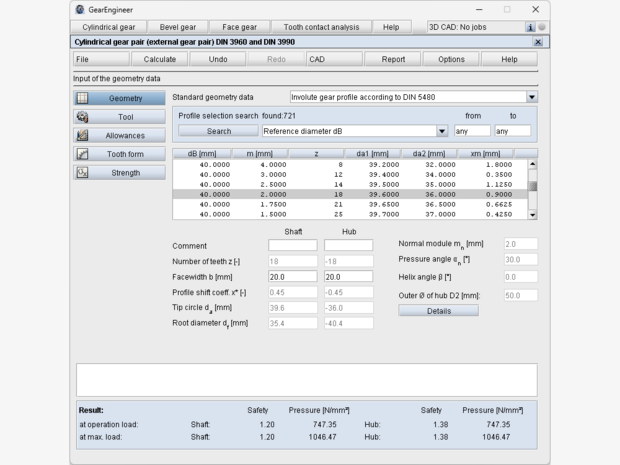Open the Reference diameter dB dropdown
This screenshot has width=620, height=465.
pos(442,131)
